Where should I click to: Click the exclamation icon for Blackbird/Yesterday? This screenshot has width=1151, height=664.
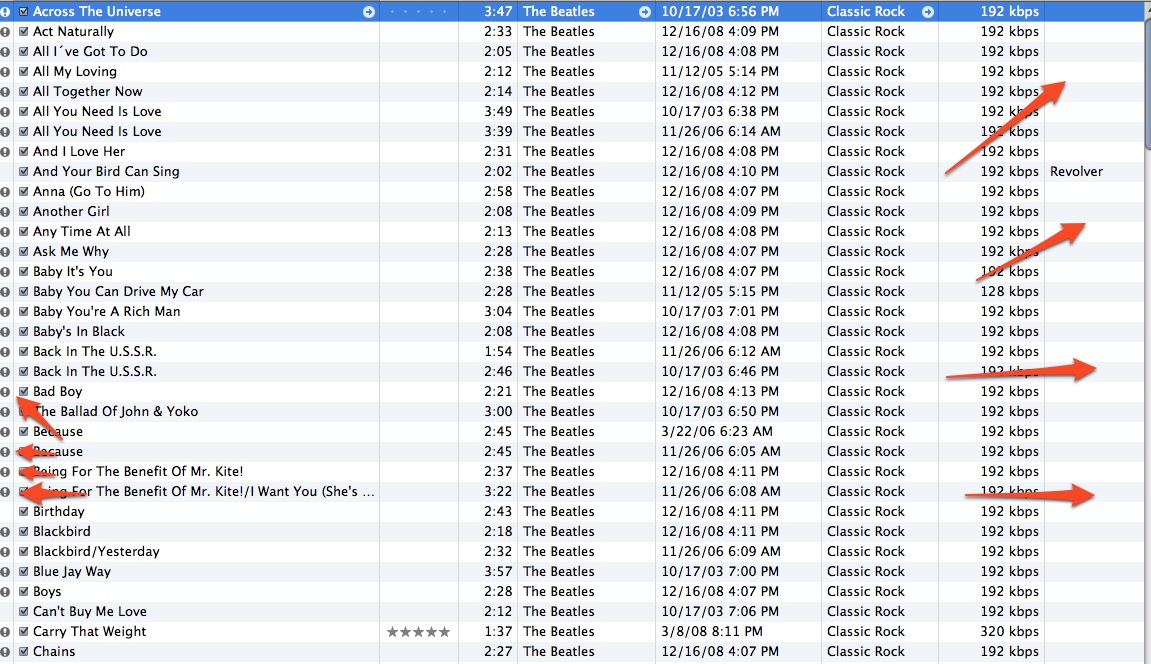(5, 552)
